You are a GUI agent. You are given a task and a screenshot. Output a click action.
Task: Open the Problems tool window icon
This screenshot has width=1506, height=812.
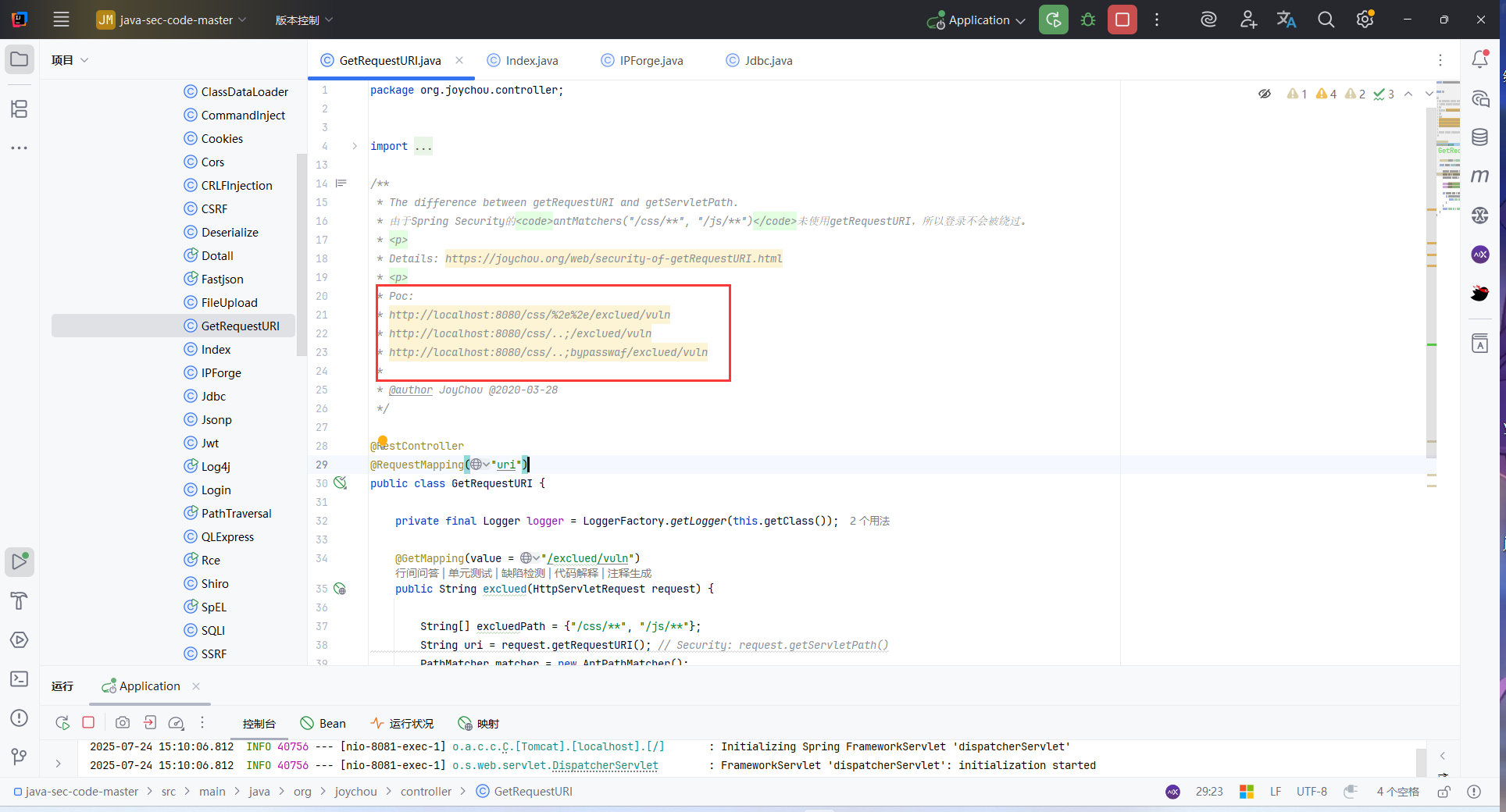(20, 718)
